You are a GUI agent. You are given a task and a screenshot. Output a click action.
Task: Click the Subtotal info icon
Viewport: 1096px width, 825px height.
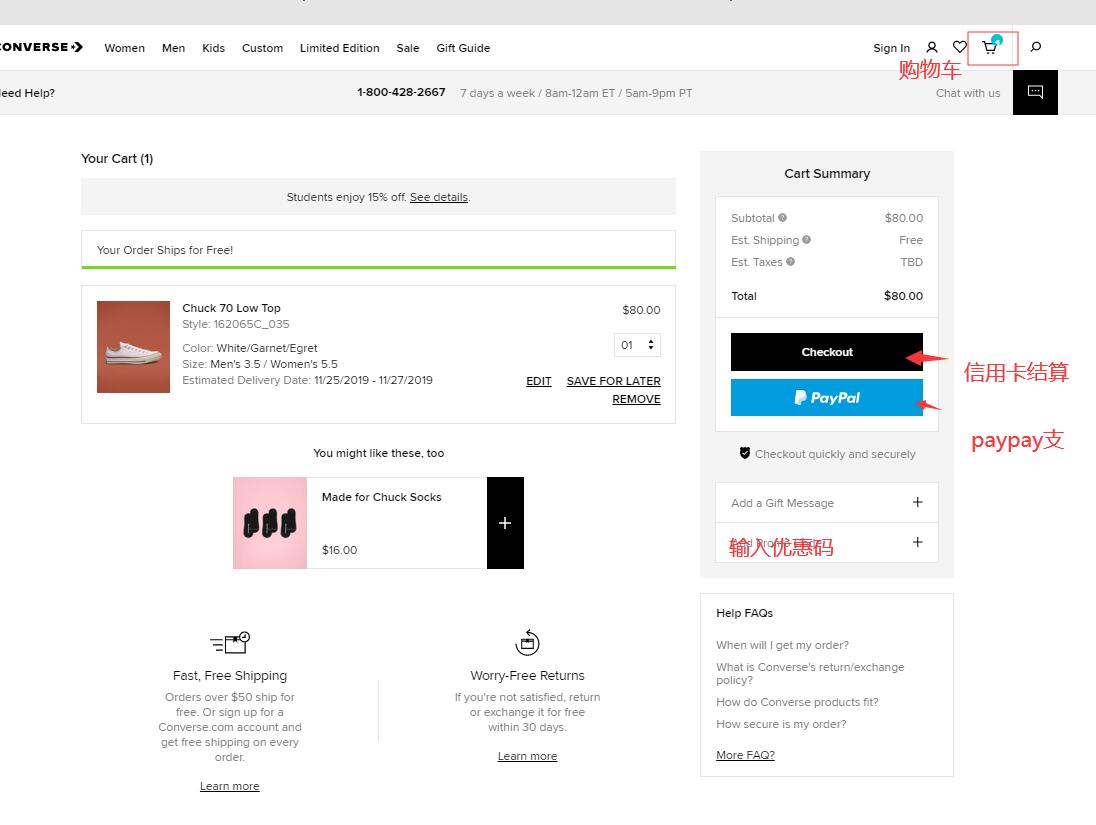coord(783,218)
